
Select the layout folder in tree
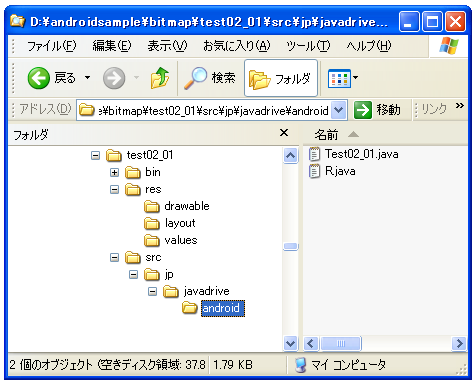coord(180,223)
